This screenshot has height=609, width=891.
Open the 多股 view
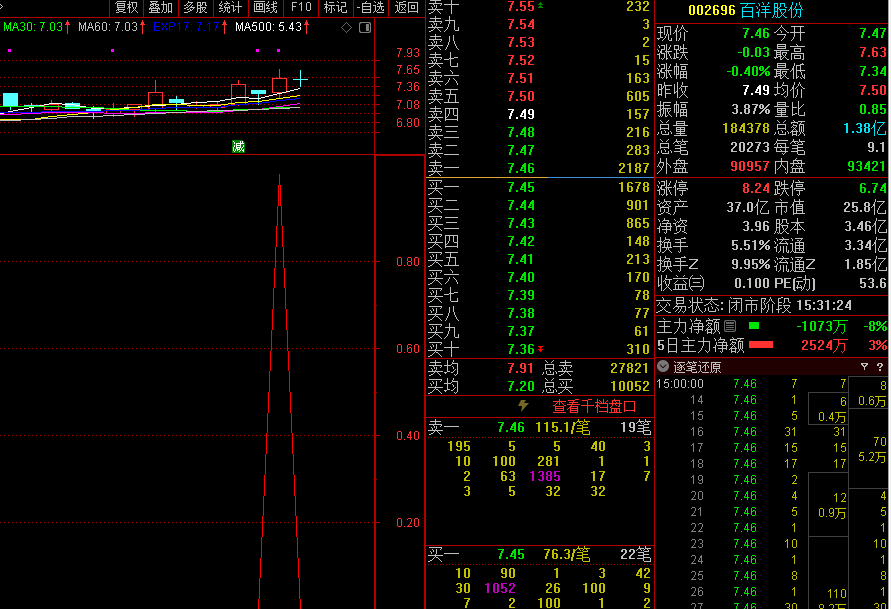[x=195, y=7]
